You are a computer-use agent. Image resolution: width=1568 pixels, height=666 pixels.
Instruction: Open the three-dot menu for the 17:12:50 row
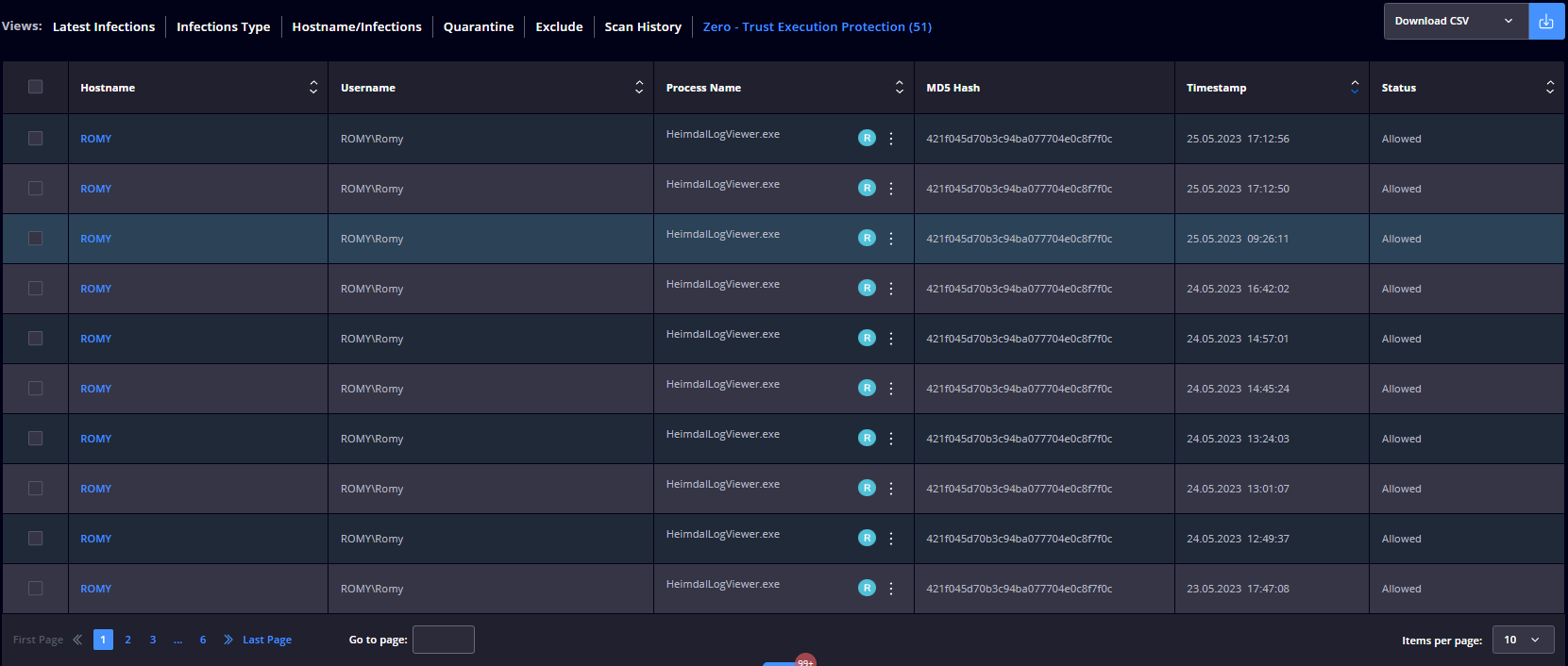[890, 188]
